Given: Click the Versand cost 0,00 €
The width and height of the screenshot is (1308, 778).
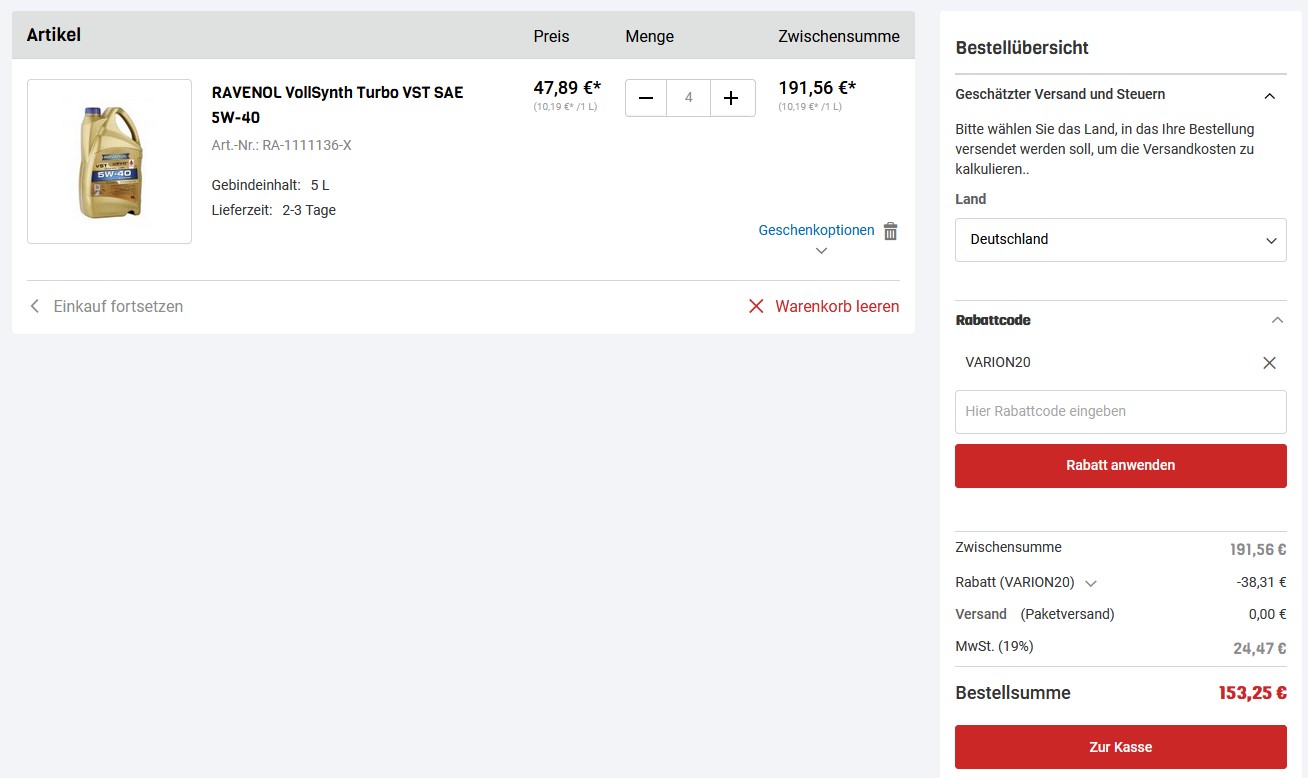Looking at the screenshot, I should (1268, 615).
